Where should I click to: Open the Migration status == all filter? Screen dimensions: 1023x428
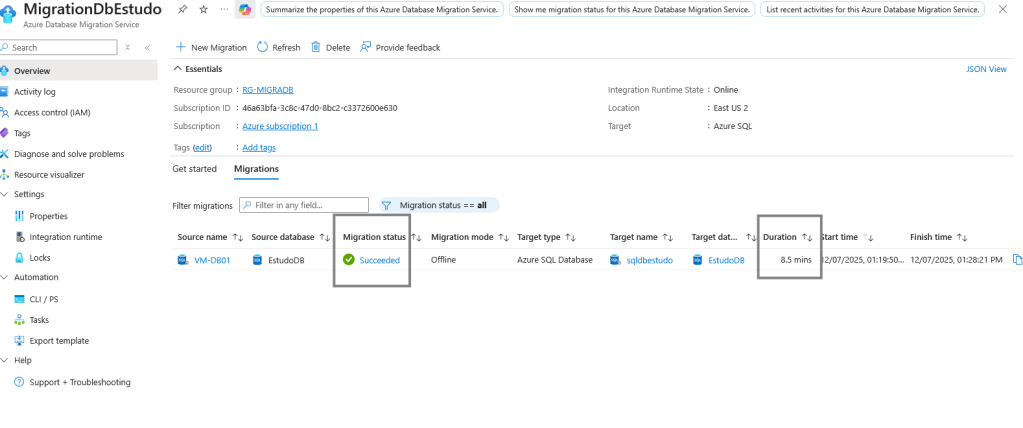pos(440,205)
